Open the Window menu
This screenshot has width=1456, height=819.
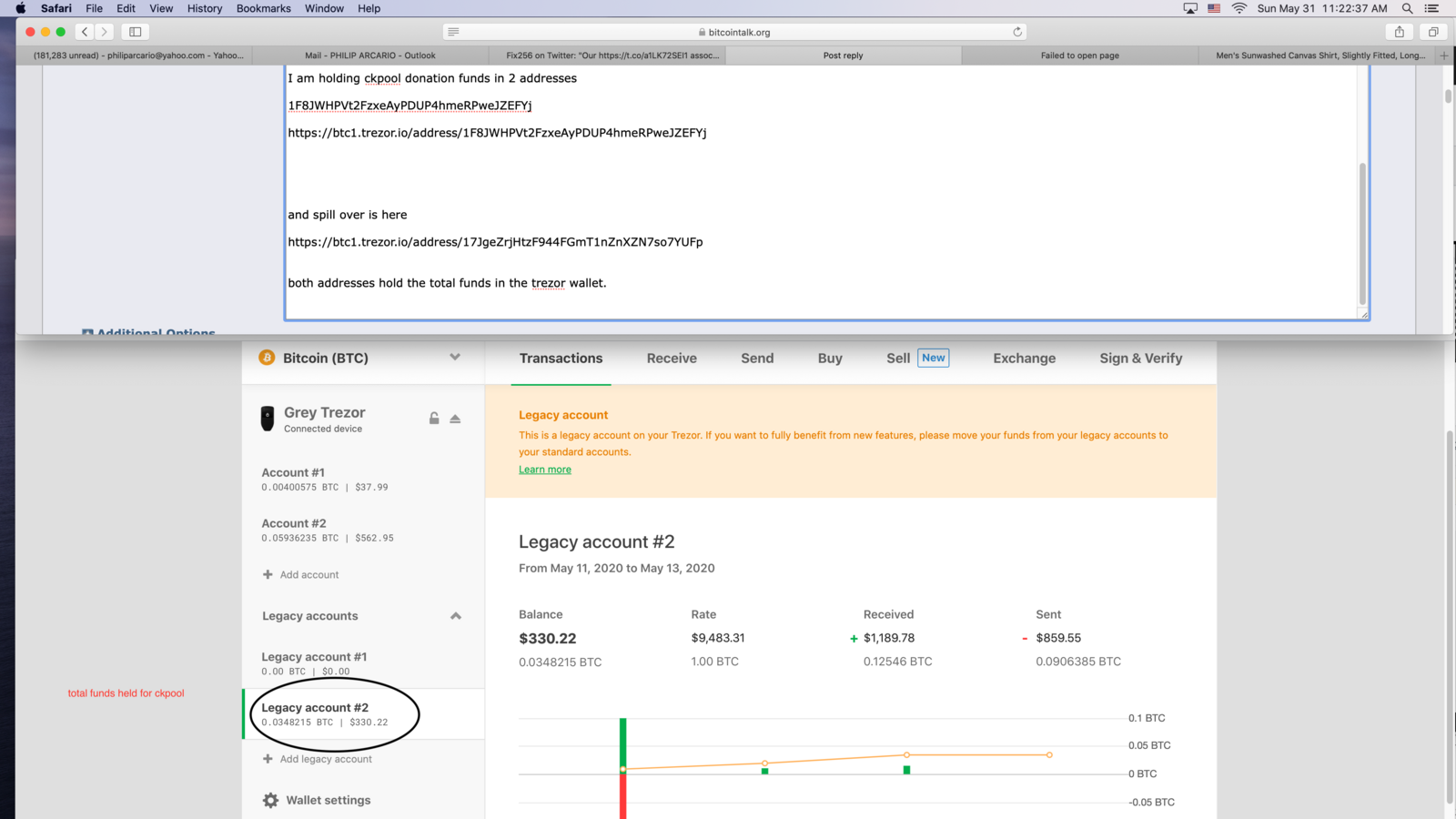[324, 8]
